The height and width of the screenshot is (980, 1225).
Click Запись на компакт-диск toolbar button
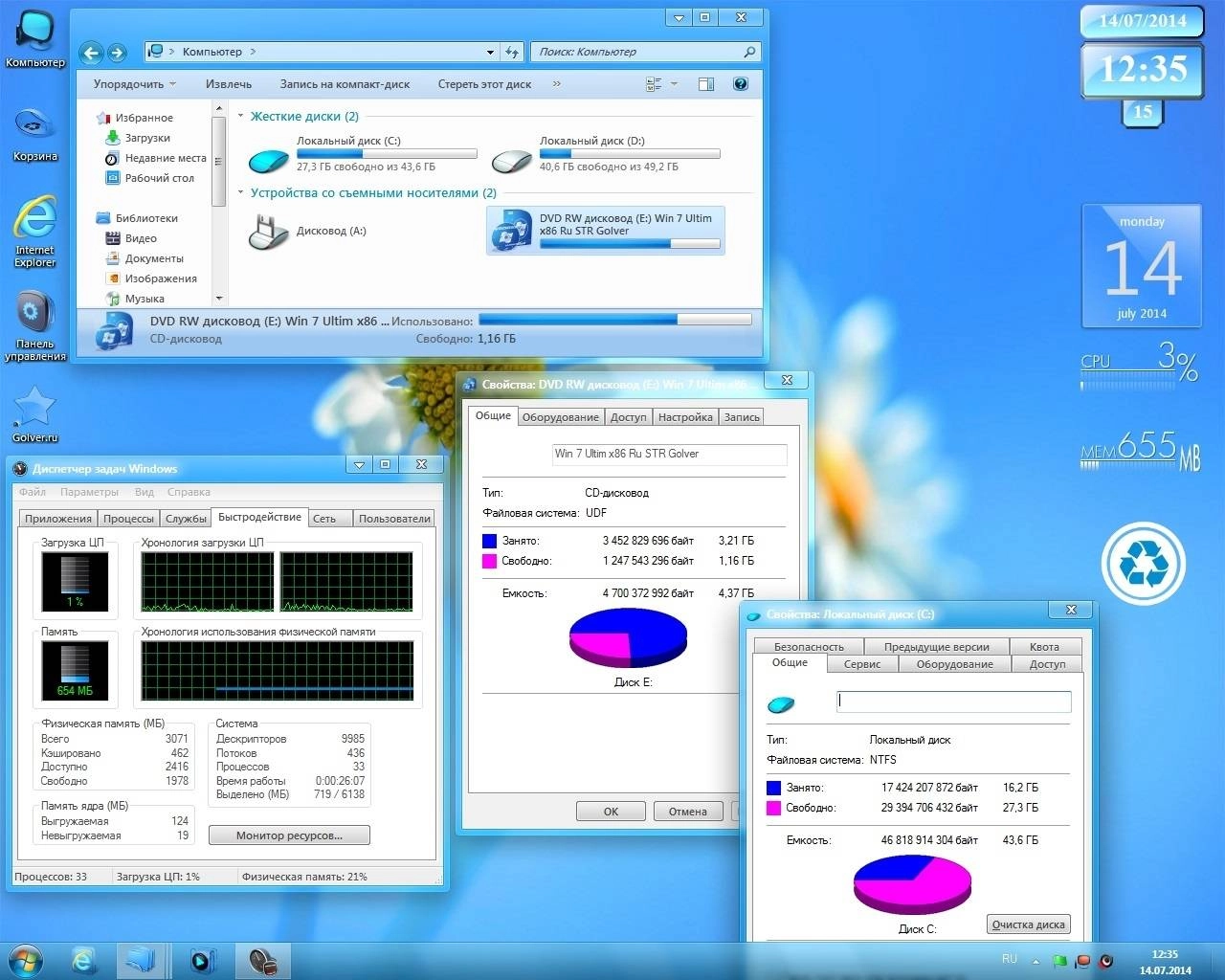345,84
